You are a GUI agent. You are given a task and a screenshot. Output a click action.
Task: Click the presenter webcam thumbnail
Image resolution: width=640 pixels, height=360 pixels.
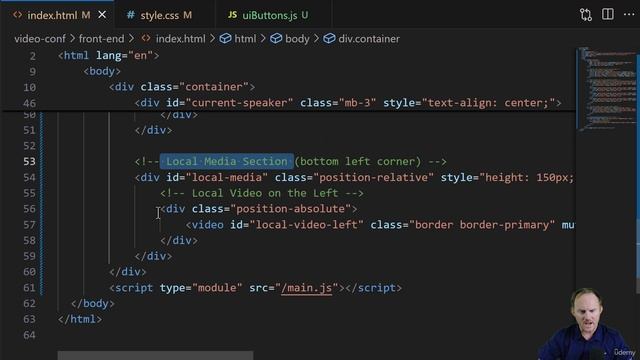coord(587,324)
